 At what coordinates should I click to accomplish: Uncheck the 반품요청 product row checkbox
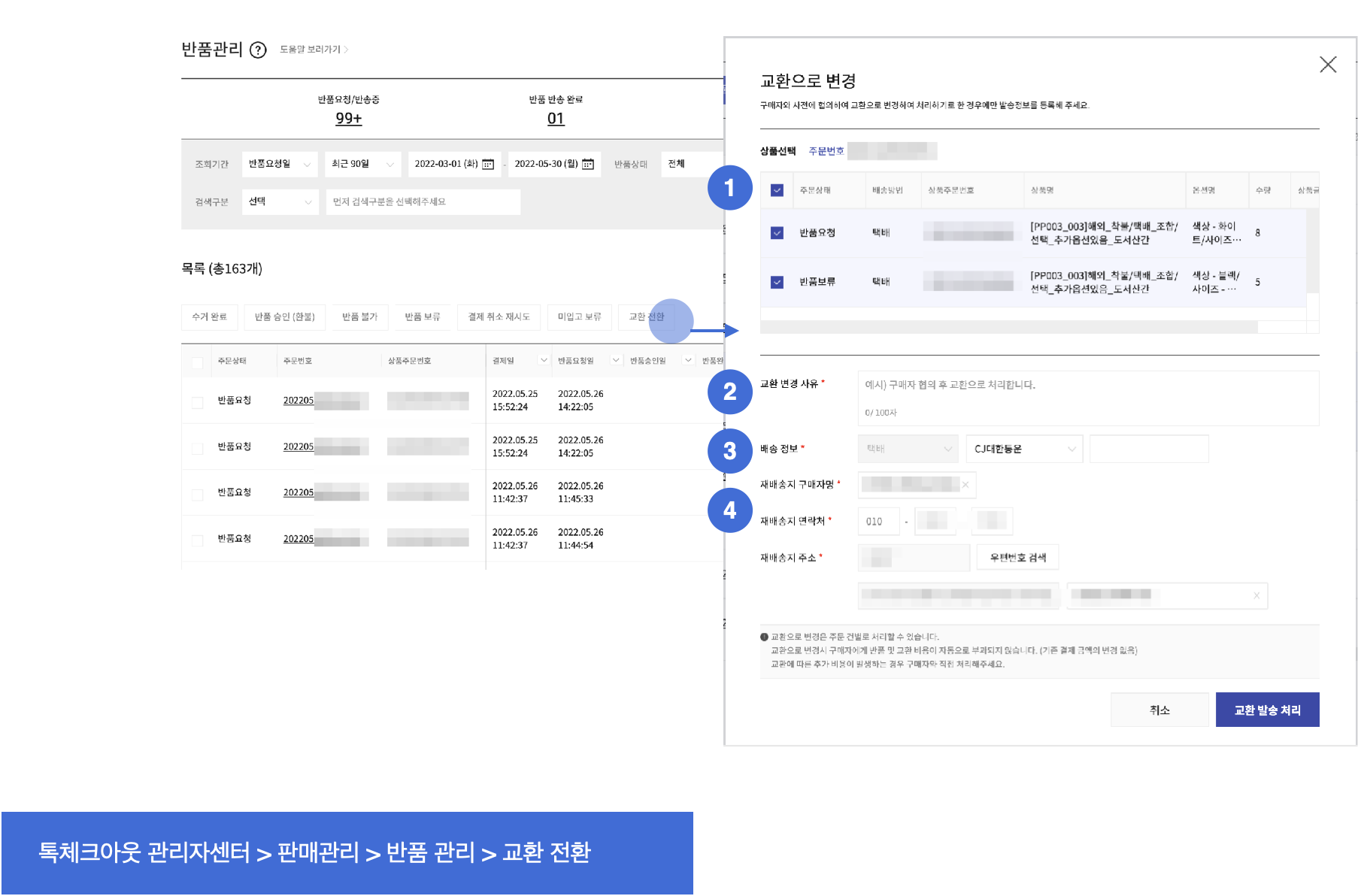pyautogui.click(x=777, y=233)
